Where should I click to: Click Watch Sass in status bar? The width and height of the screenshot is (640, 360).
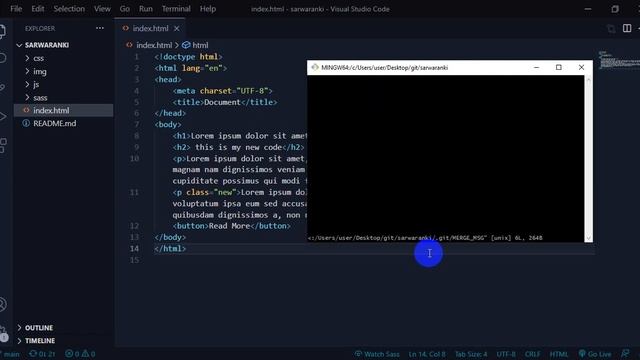377,354
